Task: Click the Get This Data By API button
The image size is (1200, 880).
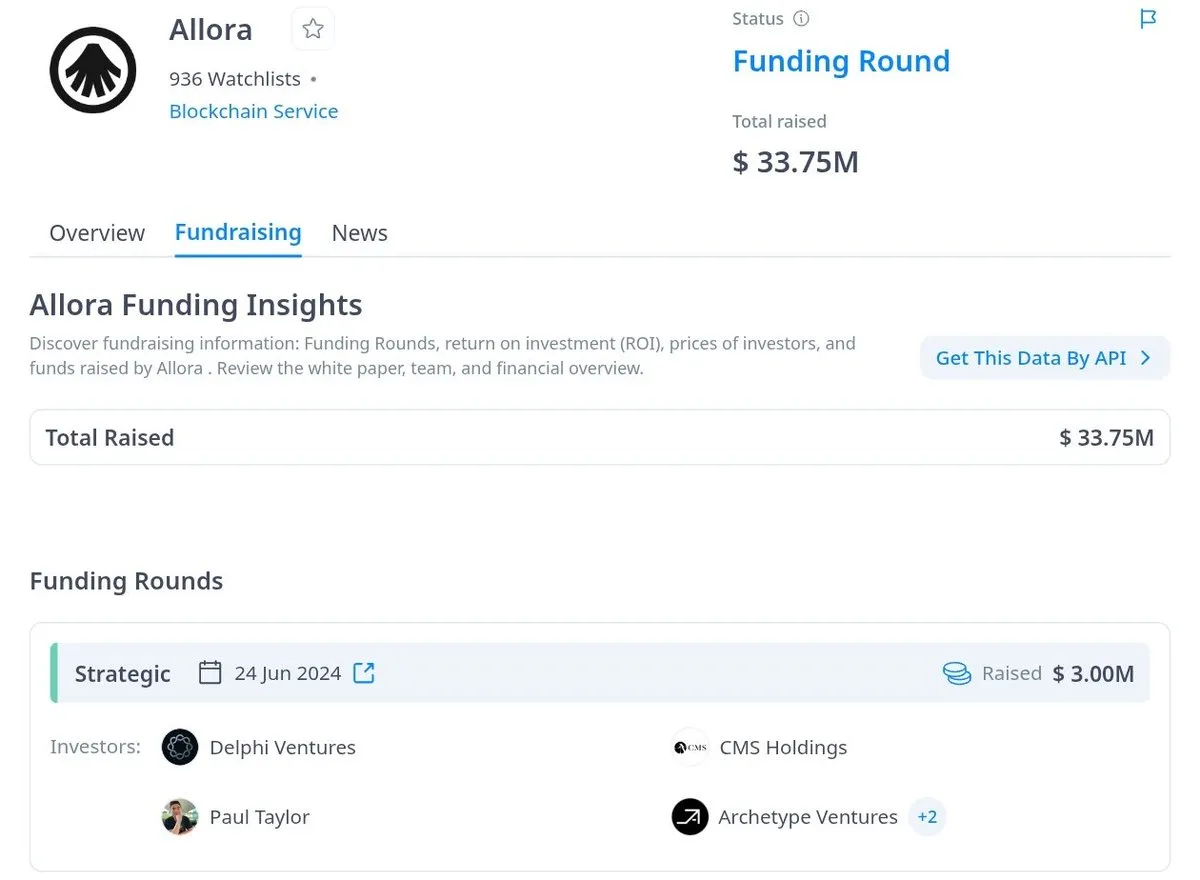Action: (1044, 358)
